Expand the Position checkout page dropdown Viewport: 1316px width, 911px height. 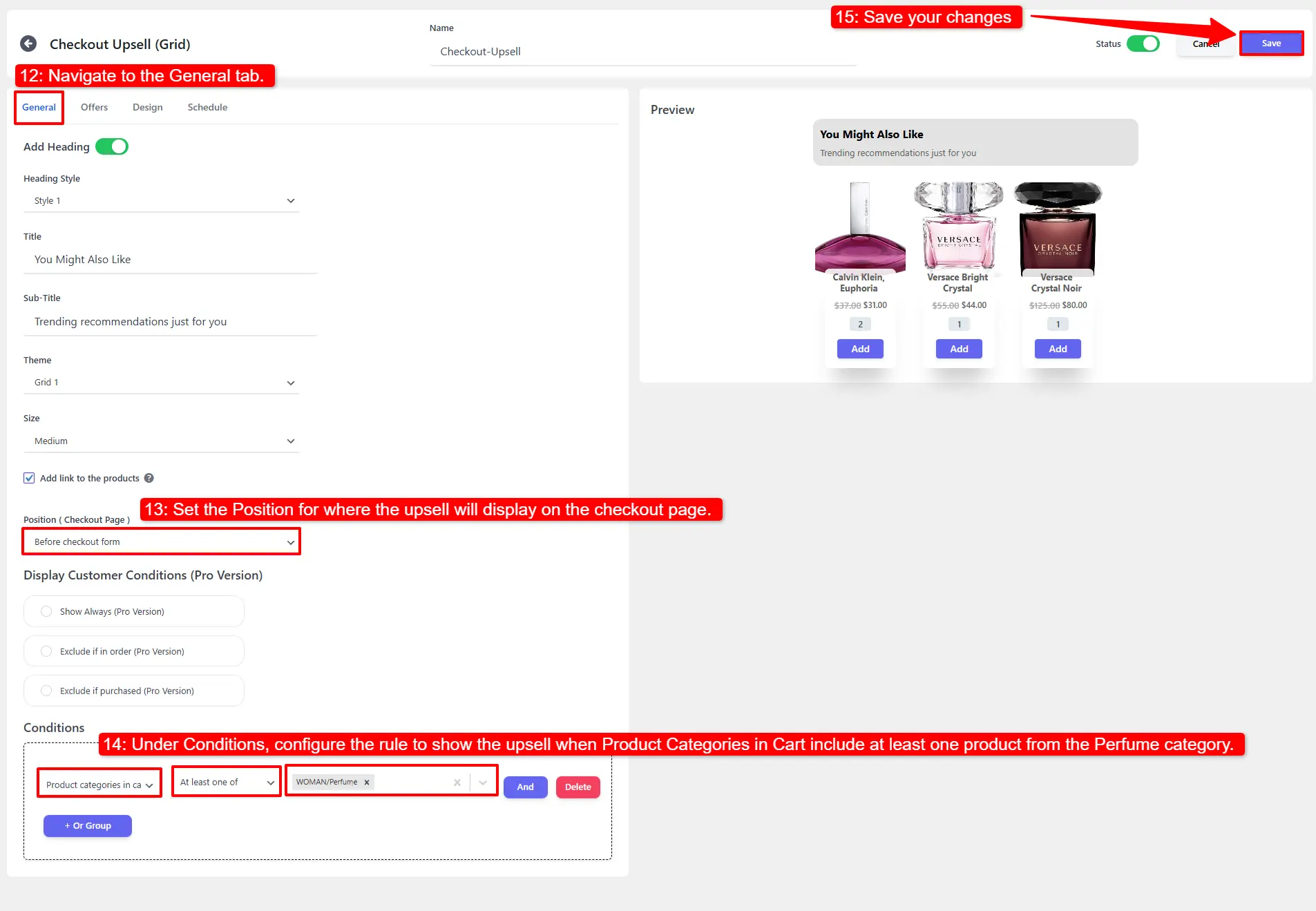click(x=162, y=542)
